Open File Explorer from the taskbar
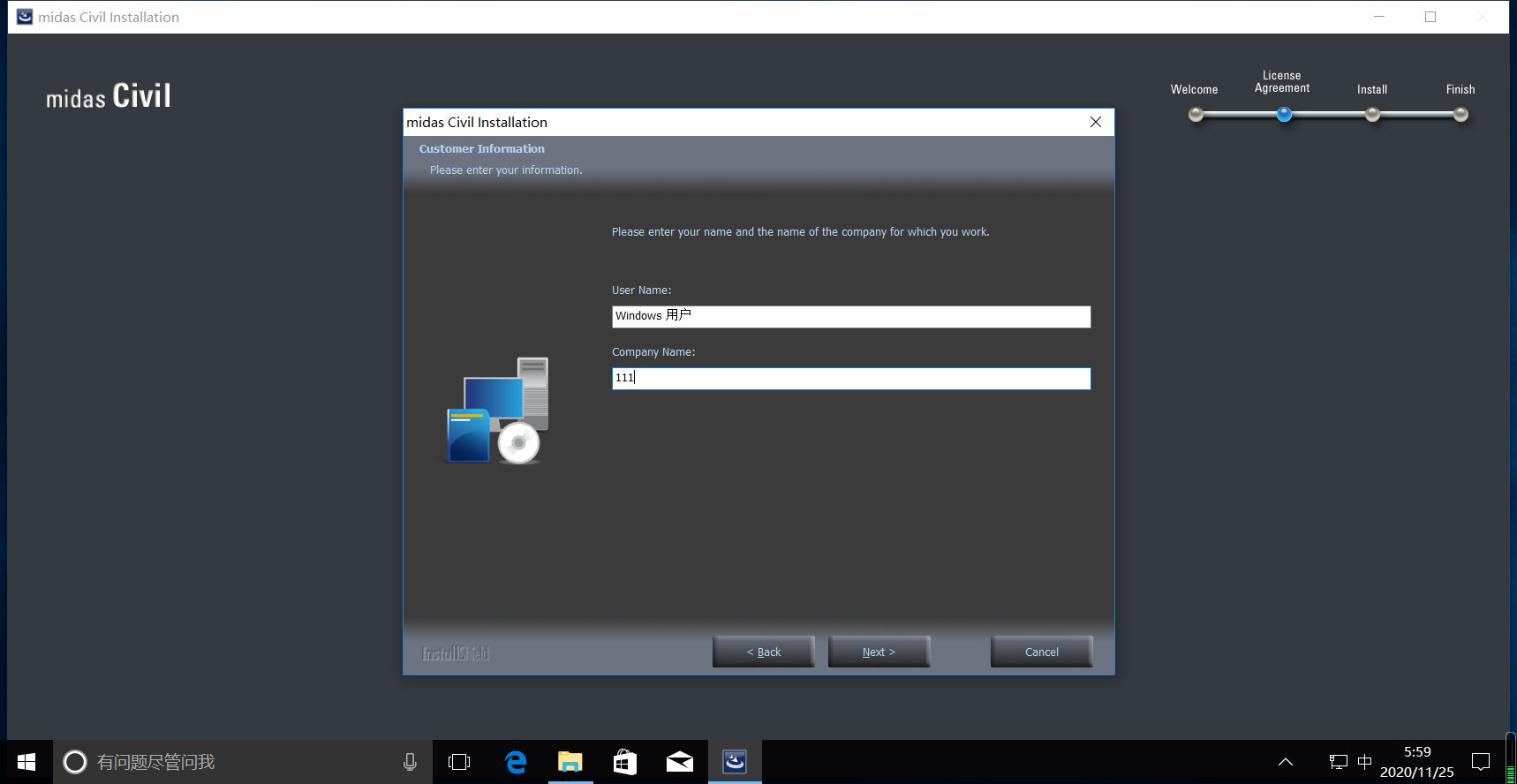Viewport: 1517px width, 784px height. [x=570, y=762]
